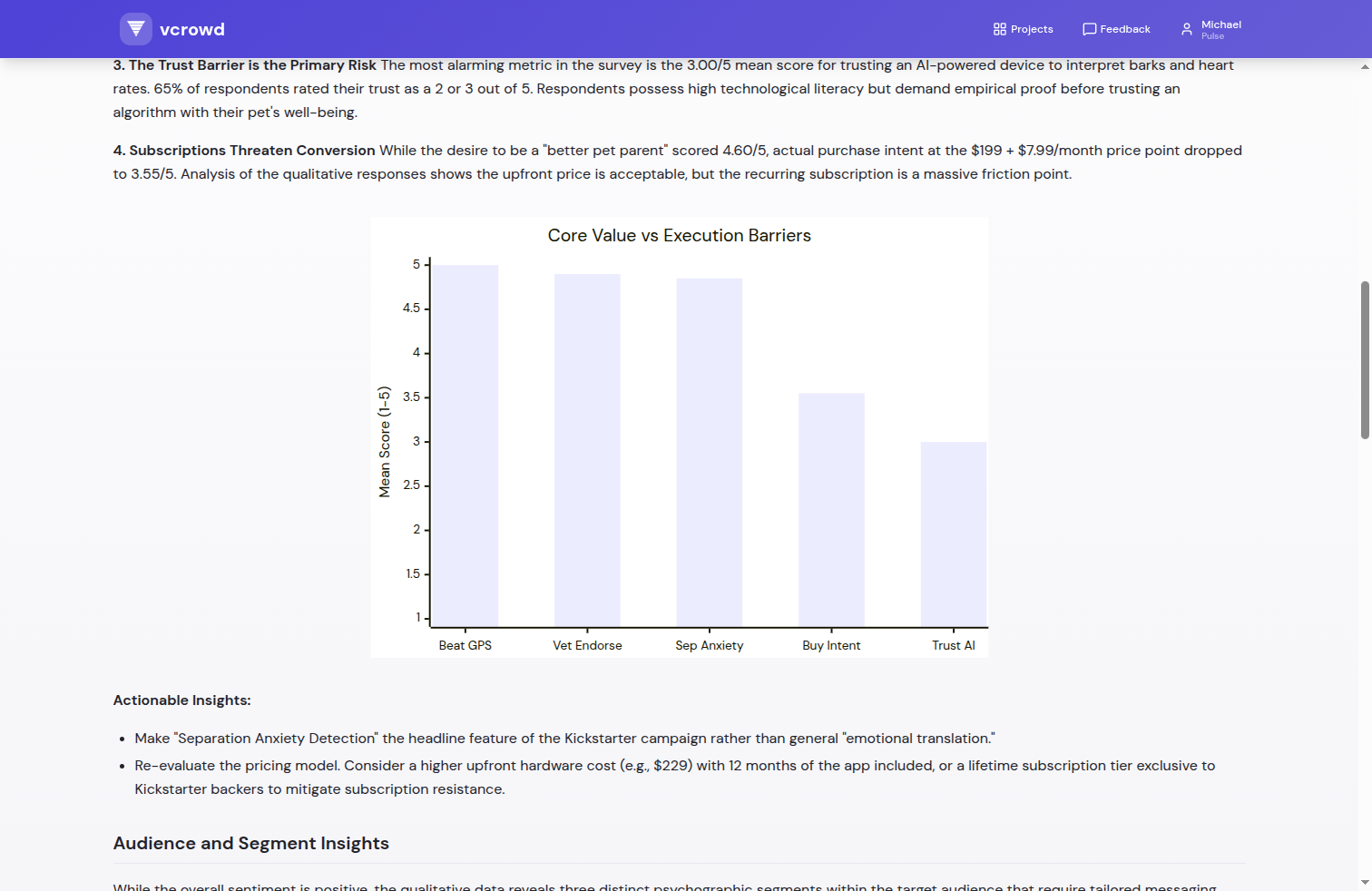Go to vcrowd home via brand name
This screenshot has width=1372, height=891.
(x=192, y=29)
